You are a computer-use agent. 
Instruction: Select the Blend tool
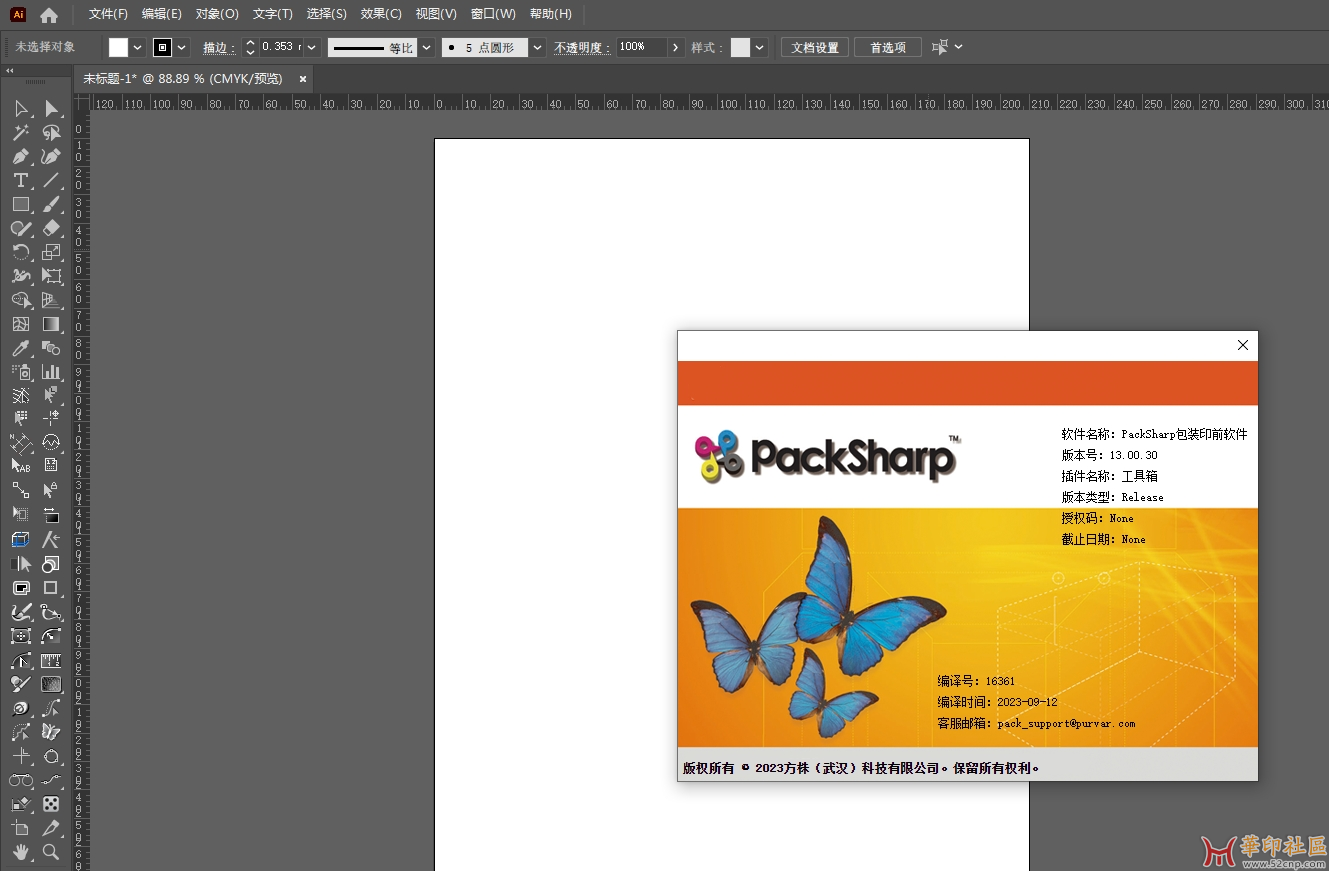click(x=51, y=348)
